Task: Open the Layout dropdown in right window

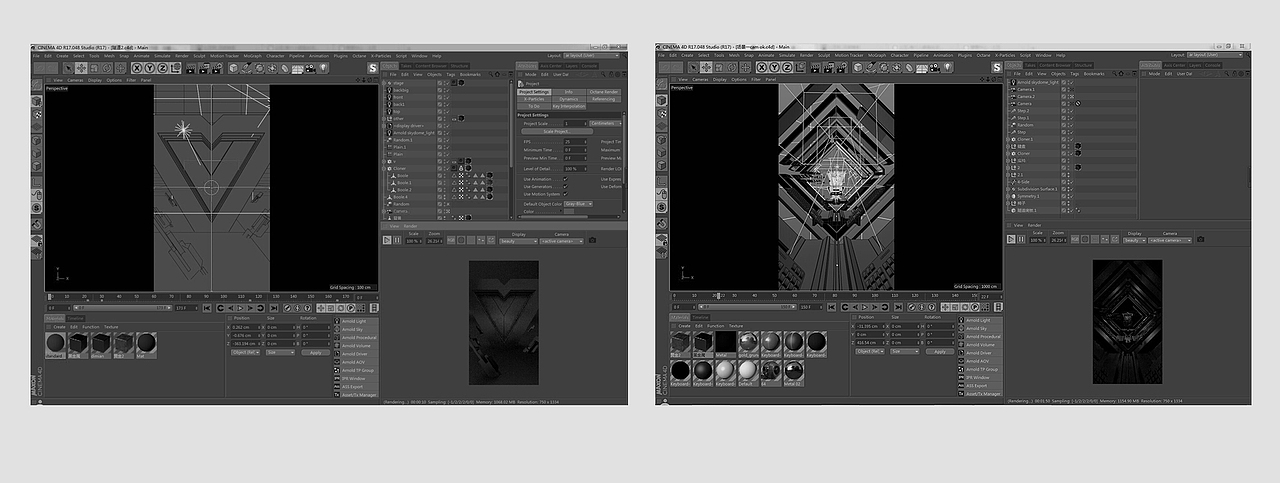Action: point(1215,55)
